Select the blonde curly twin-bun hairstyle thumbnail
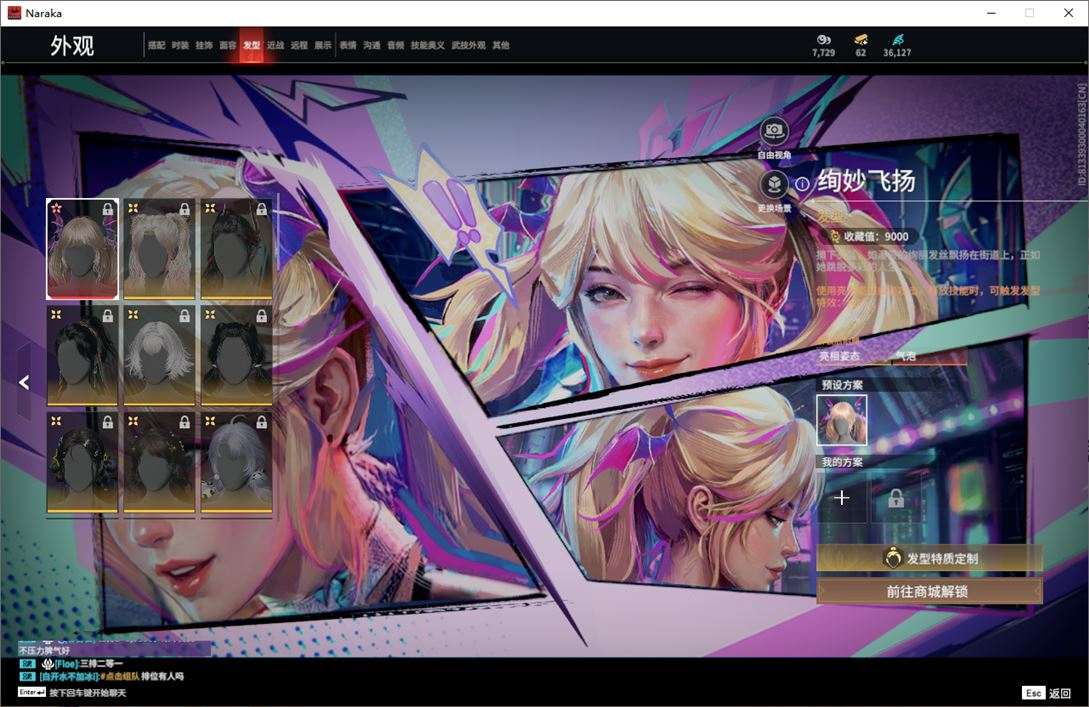1089x707 pixels. [159, 249]
